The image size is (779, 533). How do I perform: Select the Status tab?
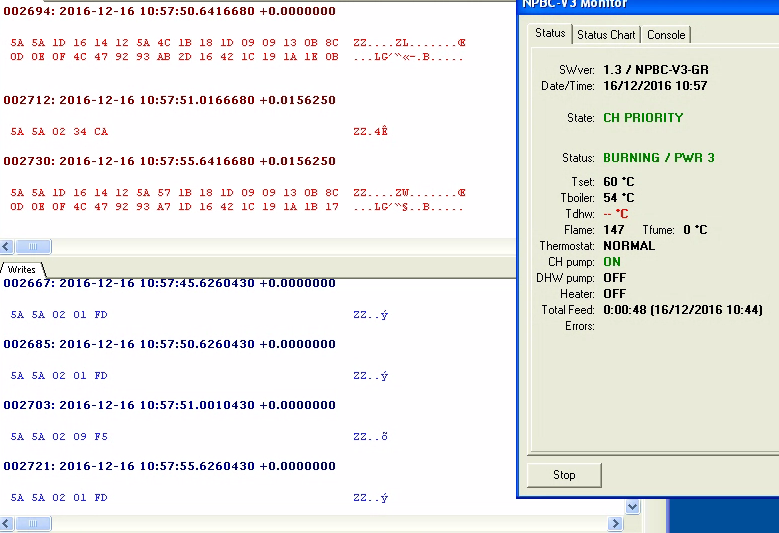click(x=550, y=33)
